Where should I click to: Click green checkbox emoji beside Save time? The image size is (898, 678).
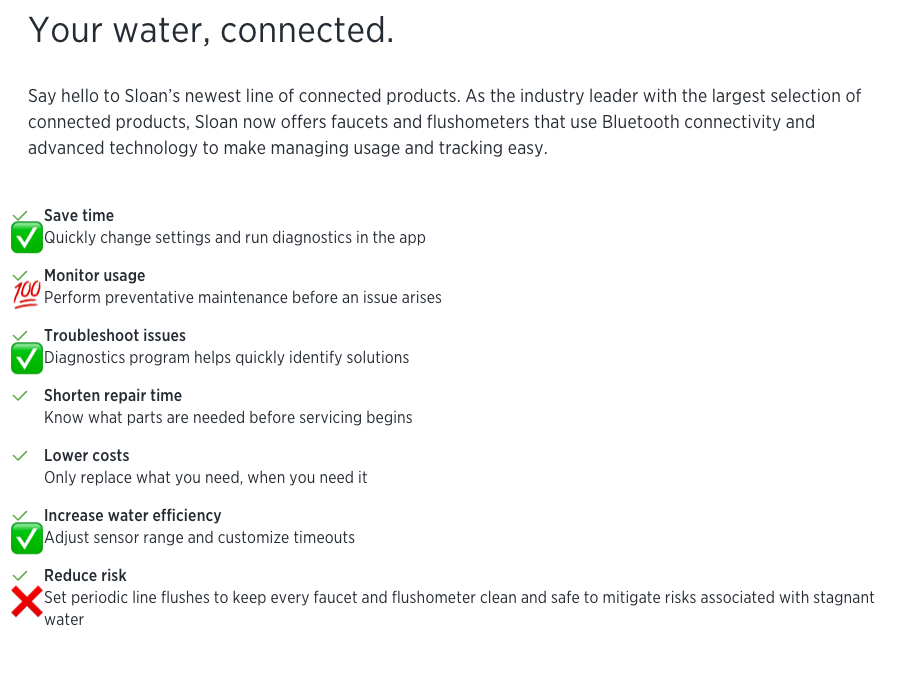26,238
